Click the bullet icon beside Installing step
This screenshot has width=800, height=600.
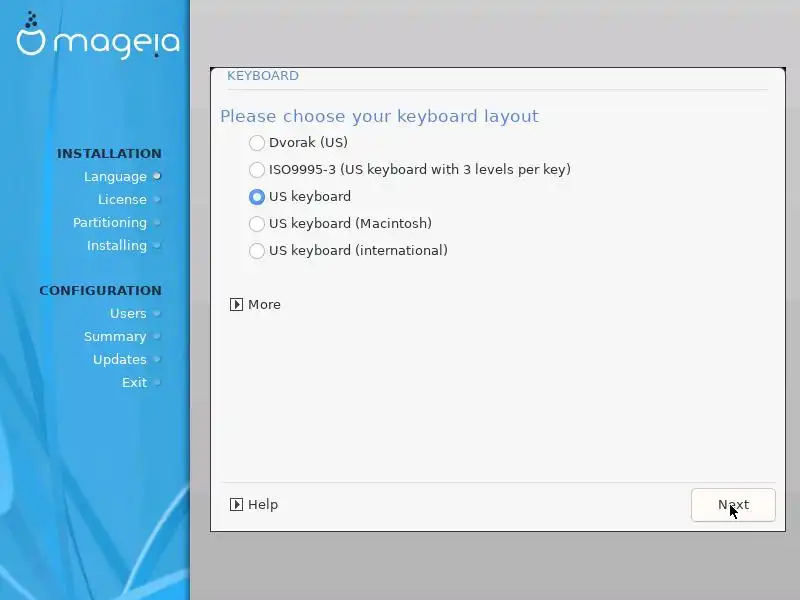[157, 245]
